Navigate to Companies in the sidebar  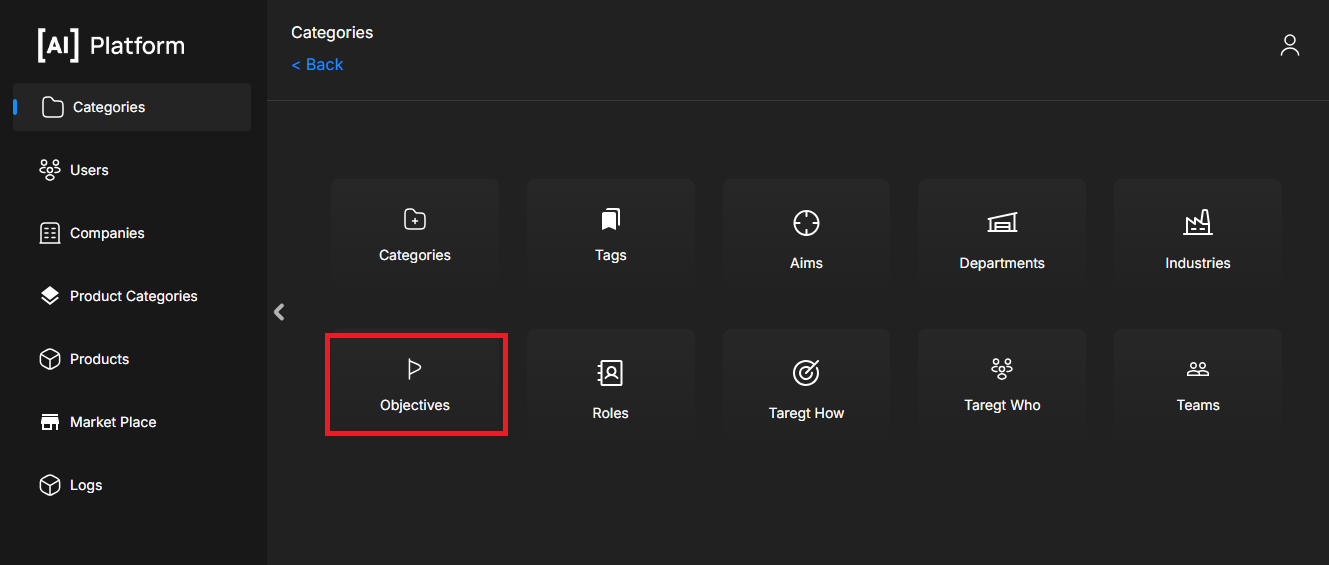coord(106,233)
